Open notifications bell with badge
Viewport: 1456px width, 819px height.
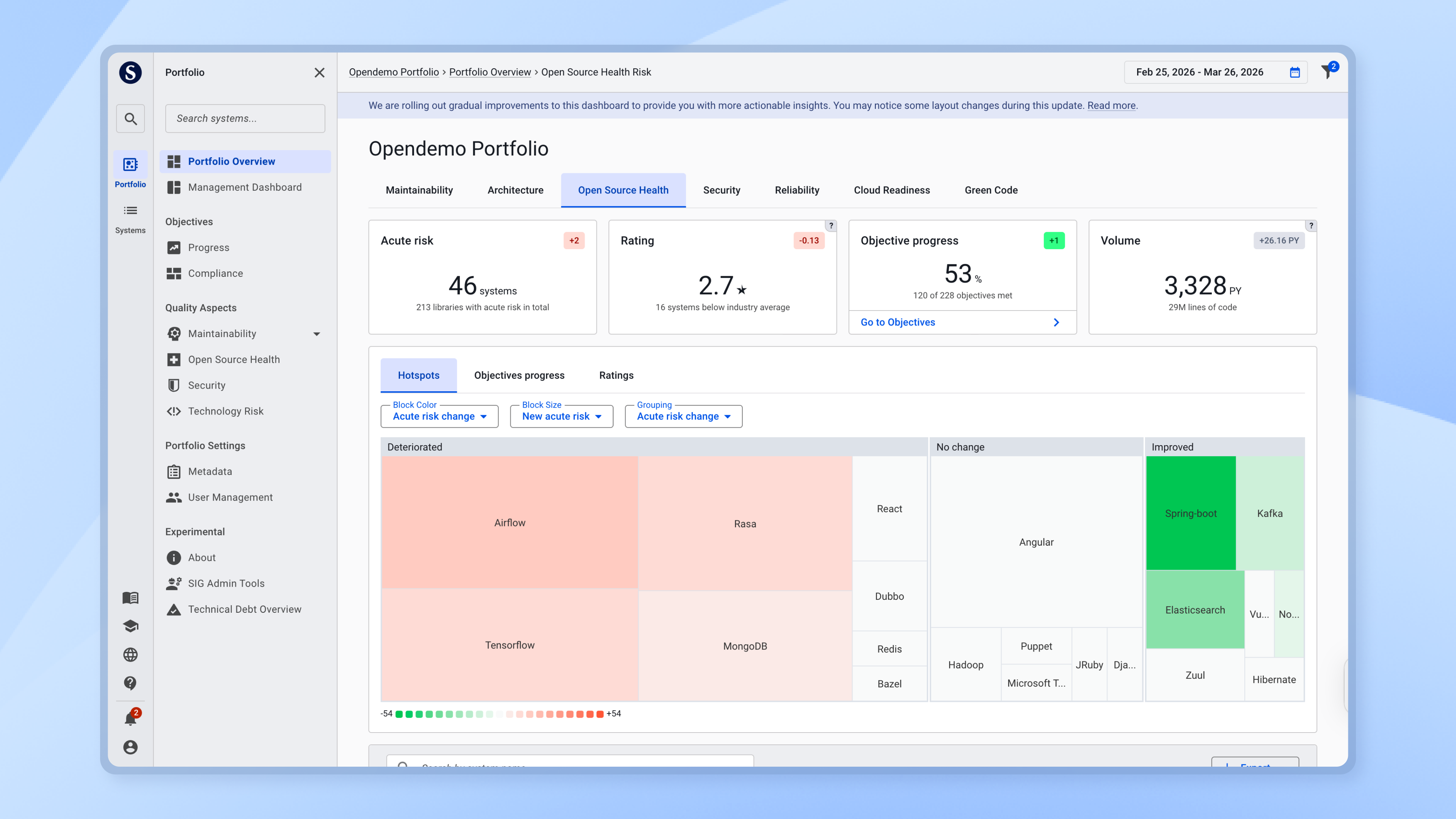(x=130, y=718)
